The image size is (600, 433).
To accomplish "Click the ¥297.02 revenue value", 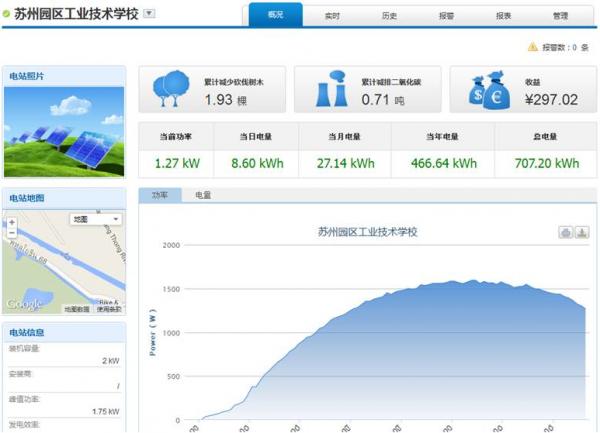I will (551, 100).
